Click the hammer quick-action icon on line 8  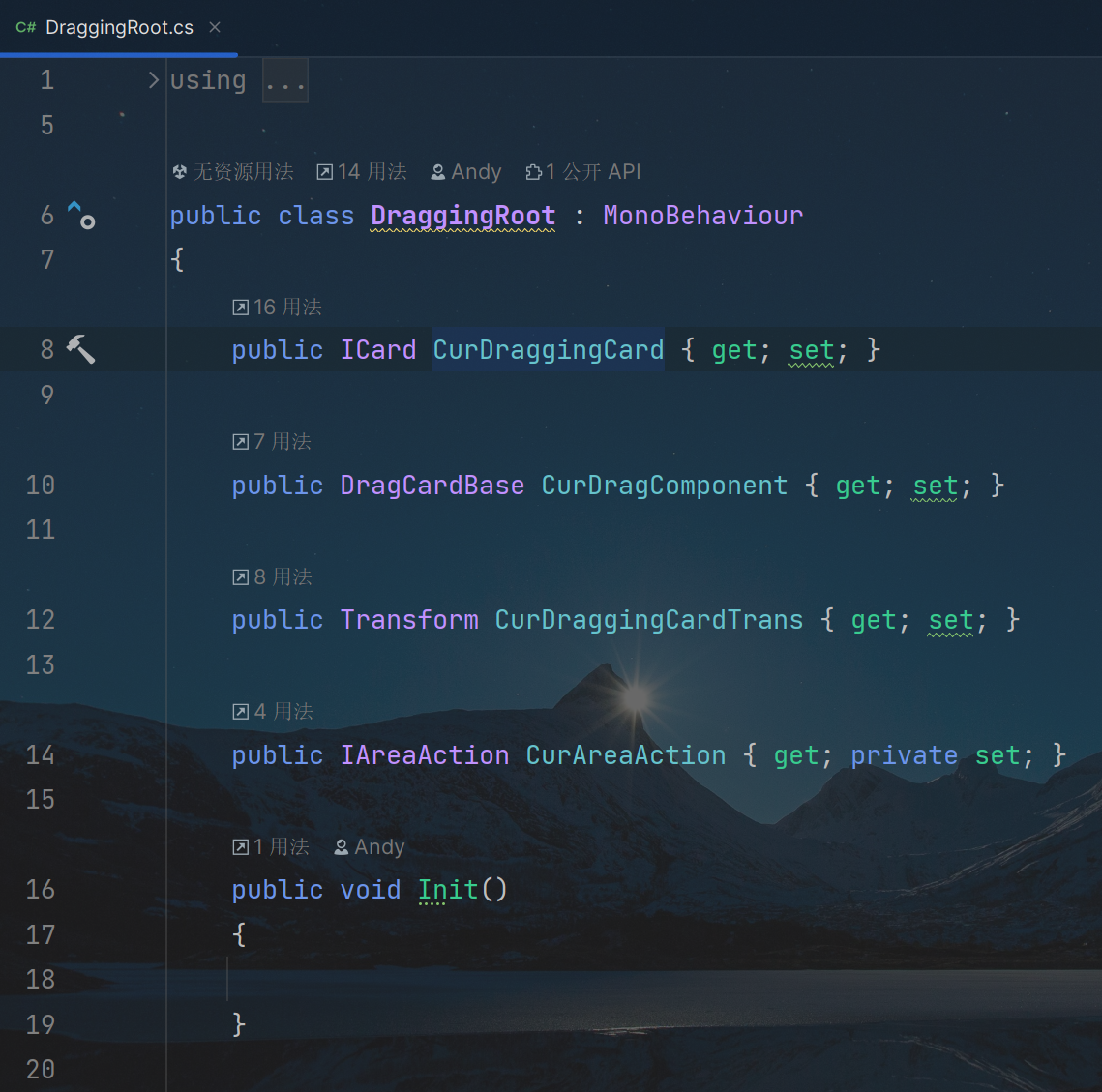[80, 349]
